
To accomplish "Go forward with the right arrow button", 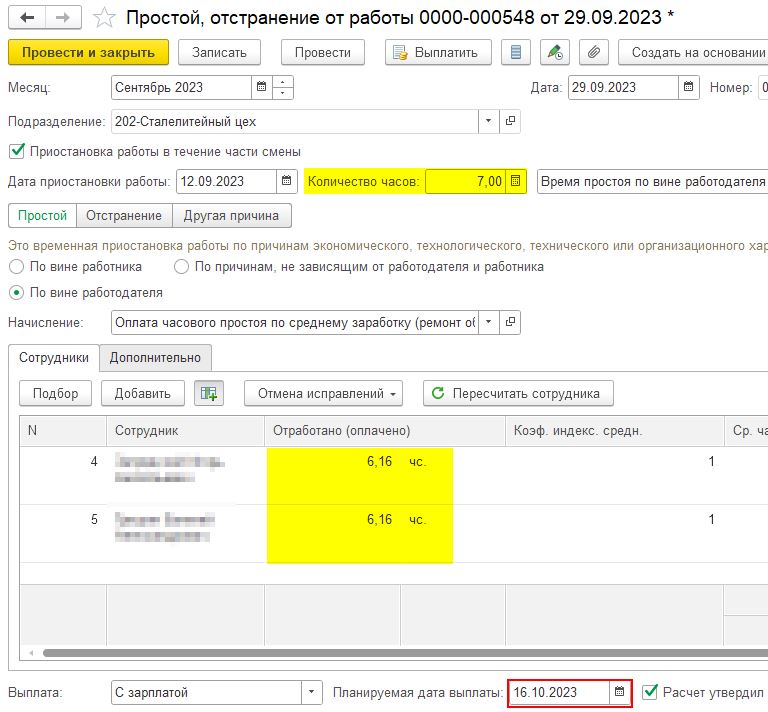I will point(63,18).
